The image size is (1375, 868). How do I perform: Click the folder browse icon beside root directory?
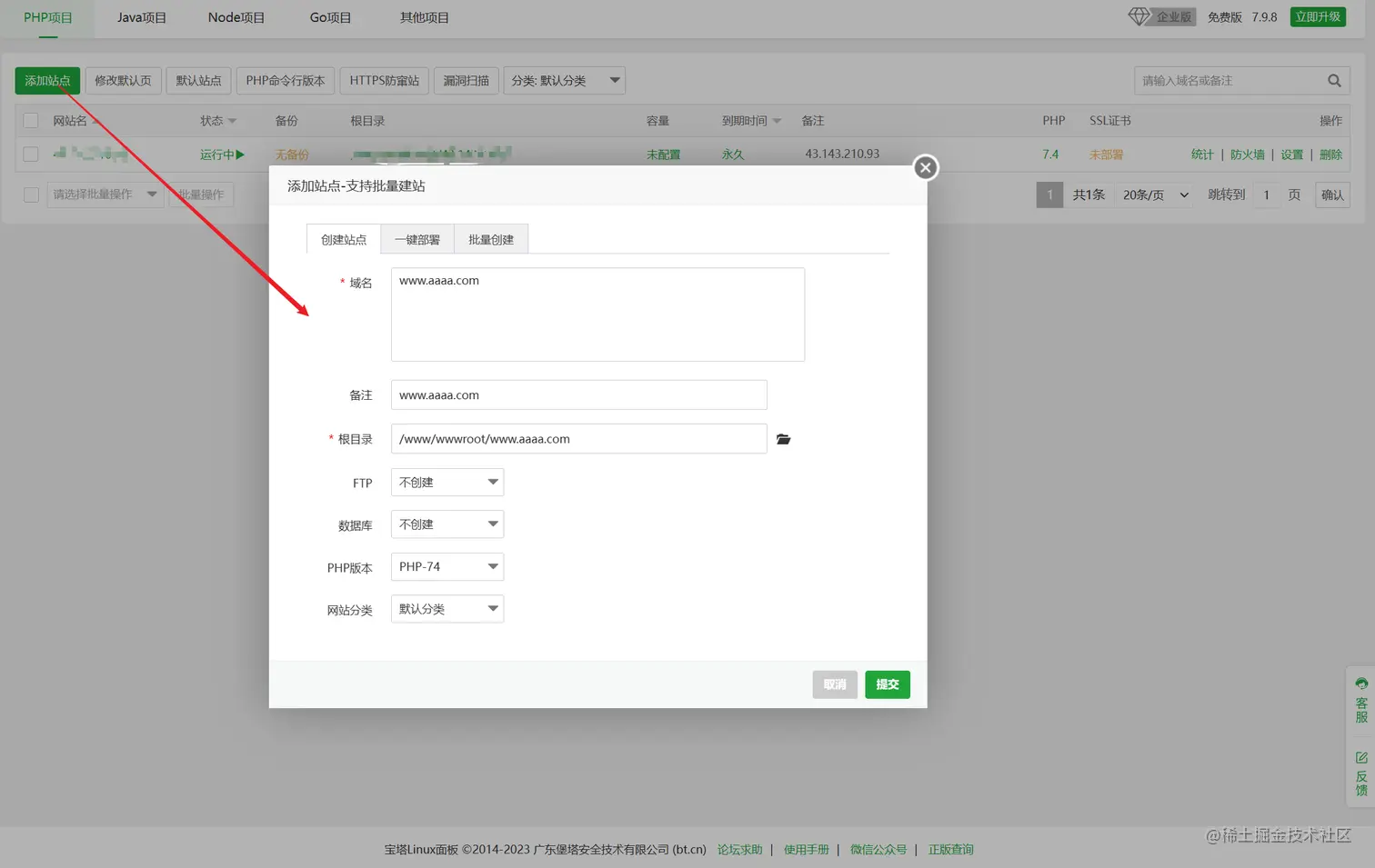[783, 439]
